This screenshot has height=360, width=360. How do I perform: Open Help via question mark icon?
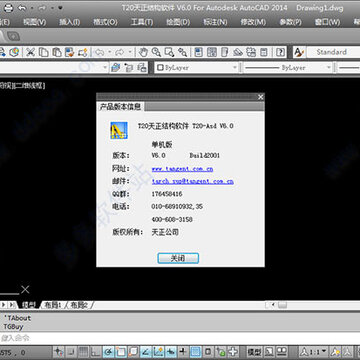pos(281,52)
